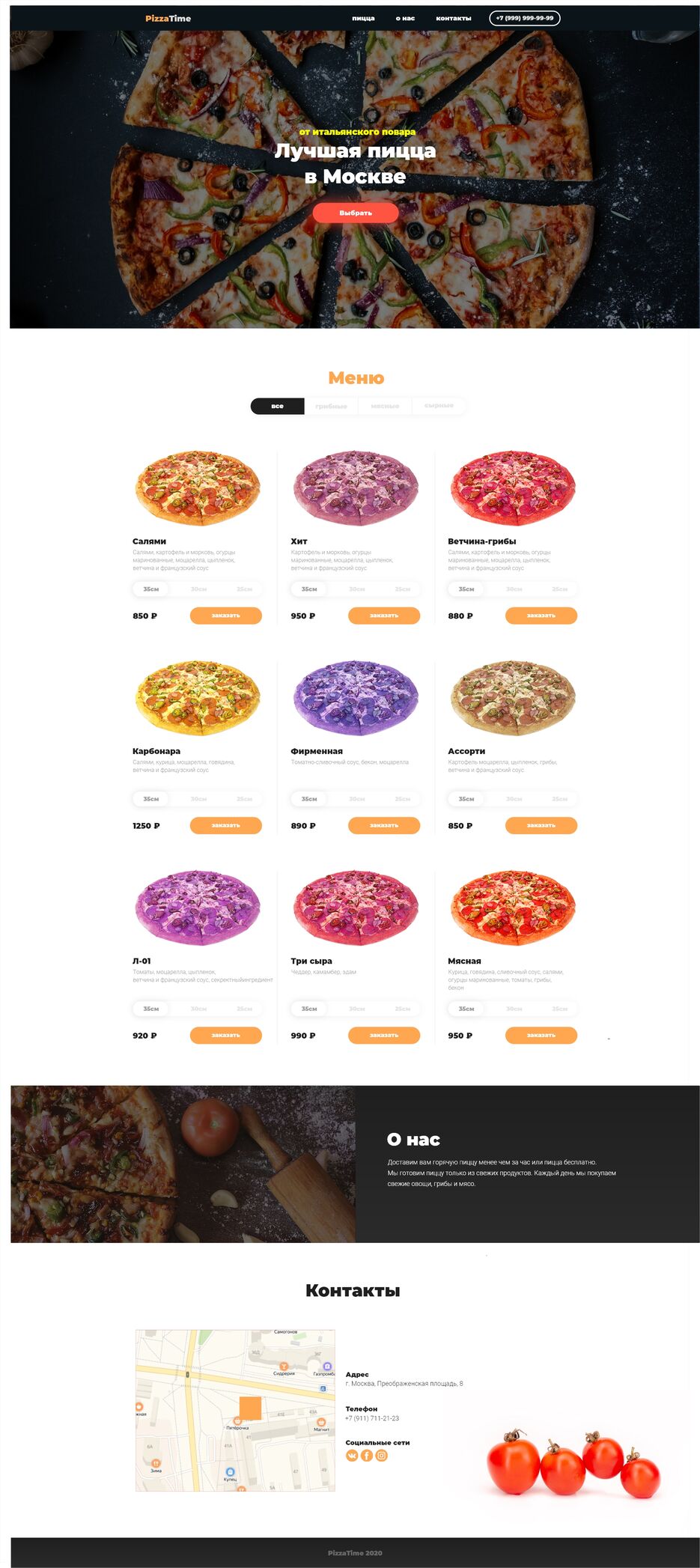This screenshot has height=1568, width=700.
Task: Switch menu filter to мясные
Action: (385, 406)
